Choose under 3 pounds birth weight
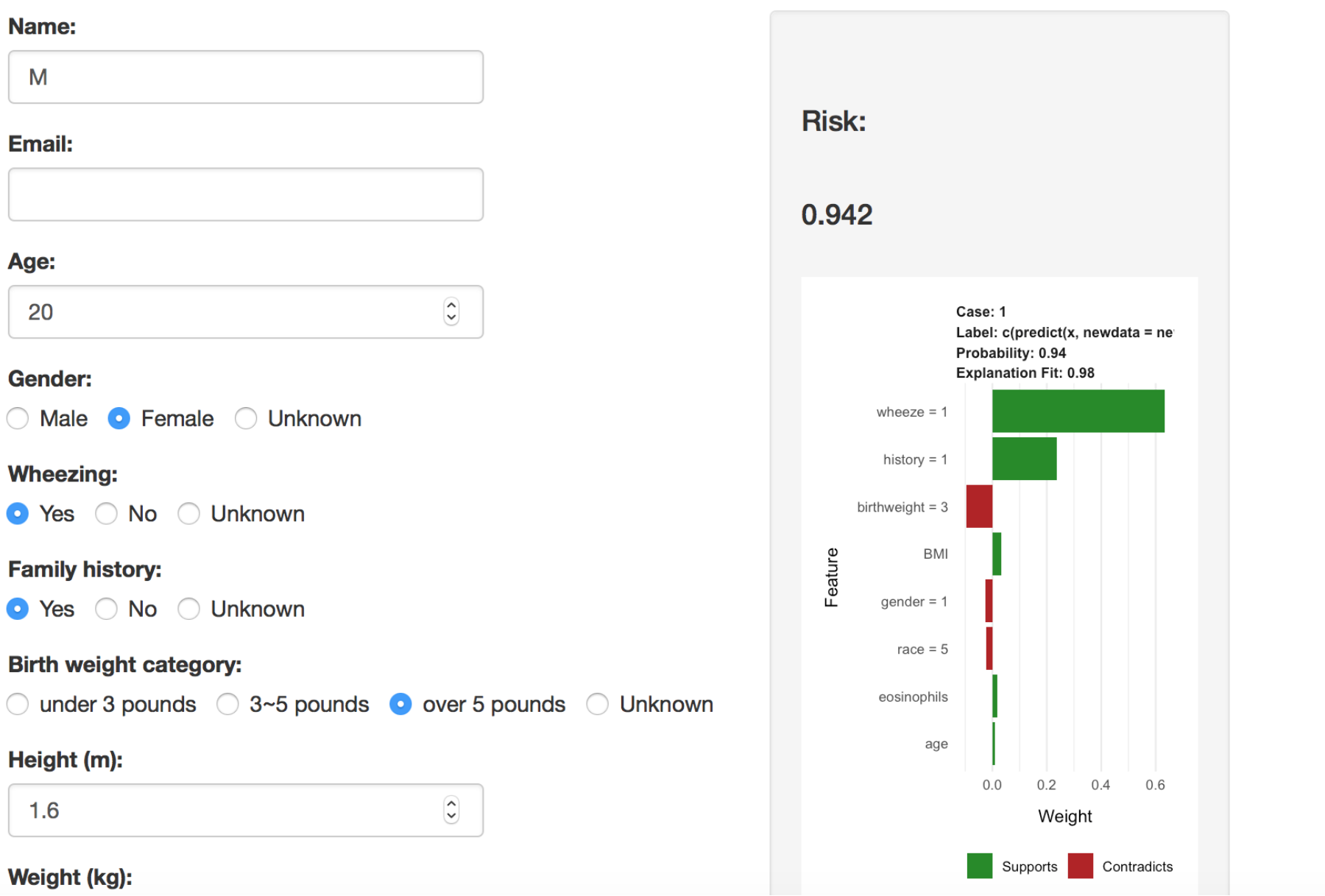This screenshot has width=1325, height=896. tap(18, 705)
